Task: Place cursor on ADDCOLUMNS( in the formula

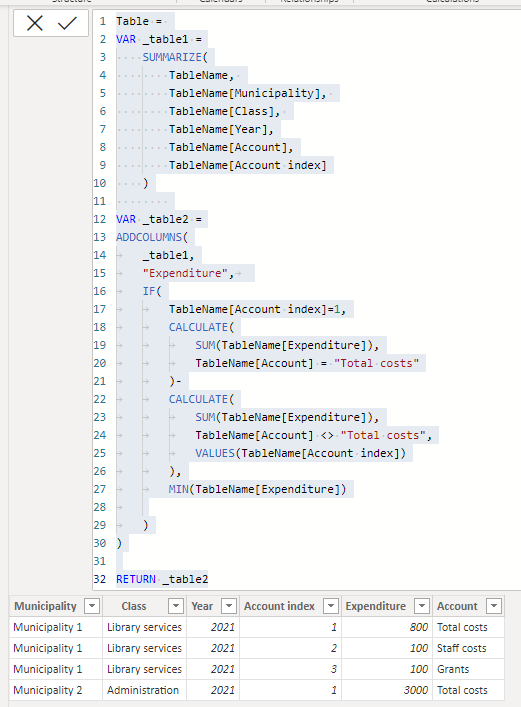Action: coord(152,237)
